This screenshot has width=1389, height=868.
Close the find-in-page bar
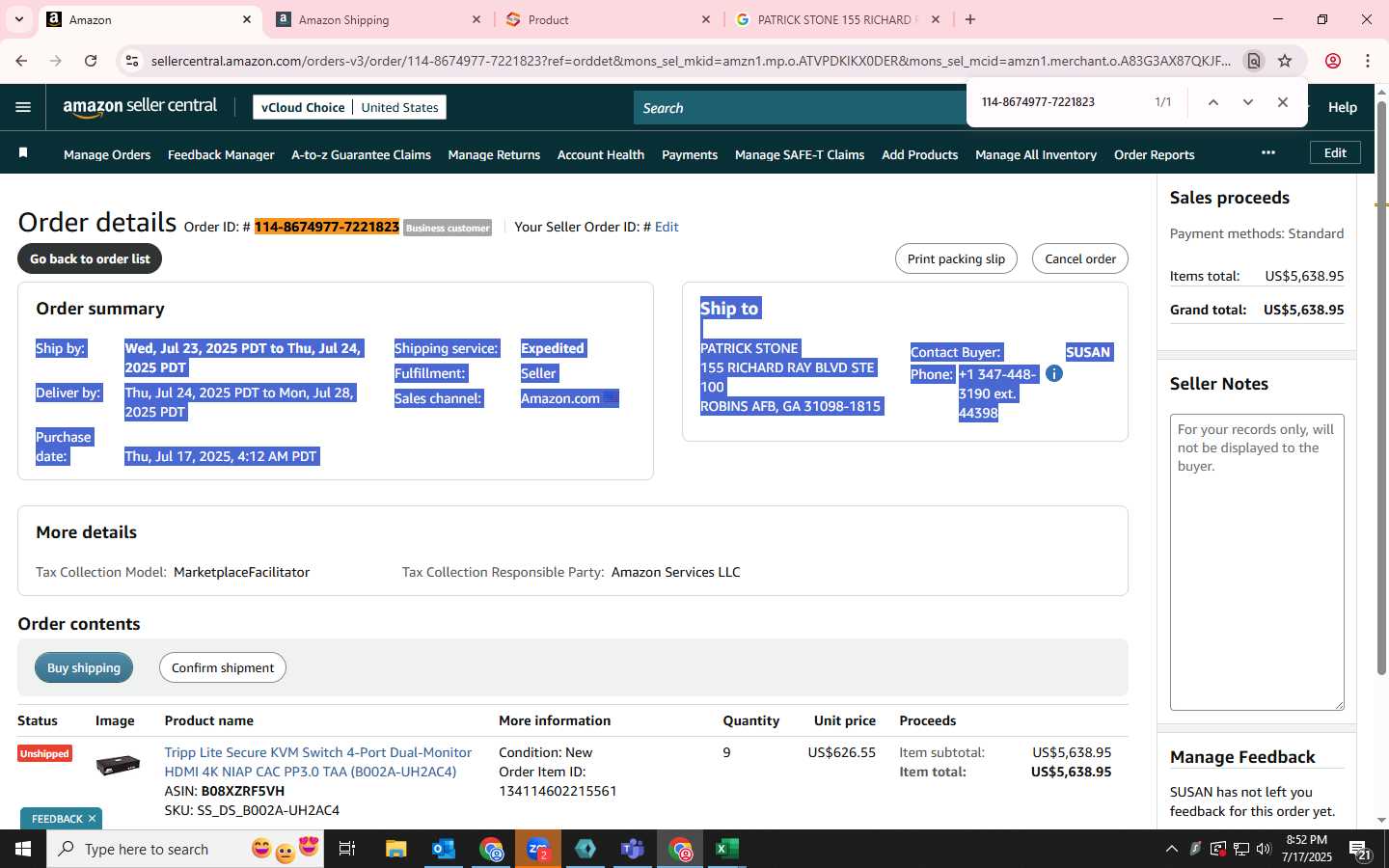tap(1283, 102)
